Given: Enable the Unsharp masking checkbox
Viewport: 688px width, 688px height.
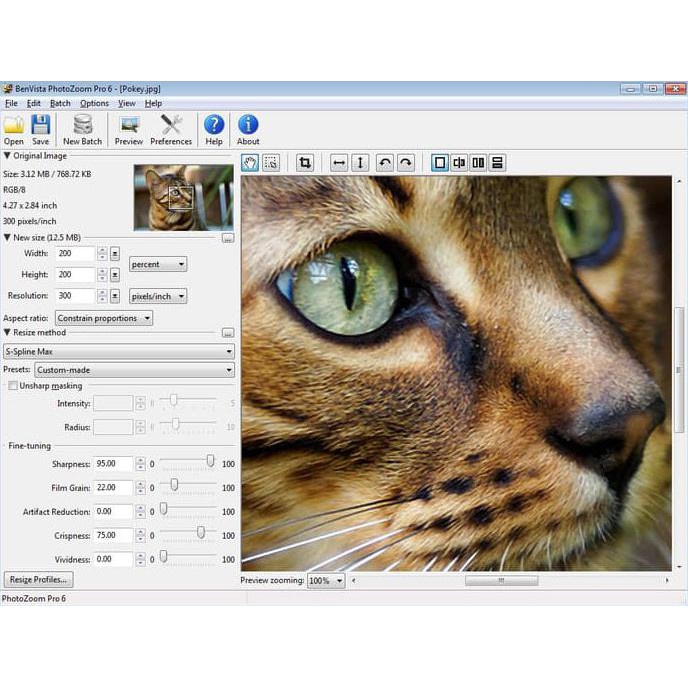Looking at the screenshot, I should point(13,386).
